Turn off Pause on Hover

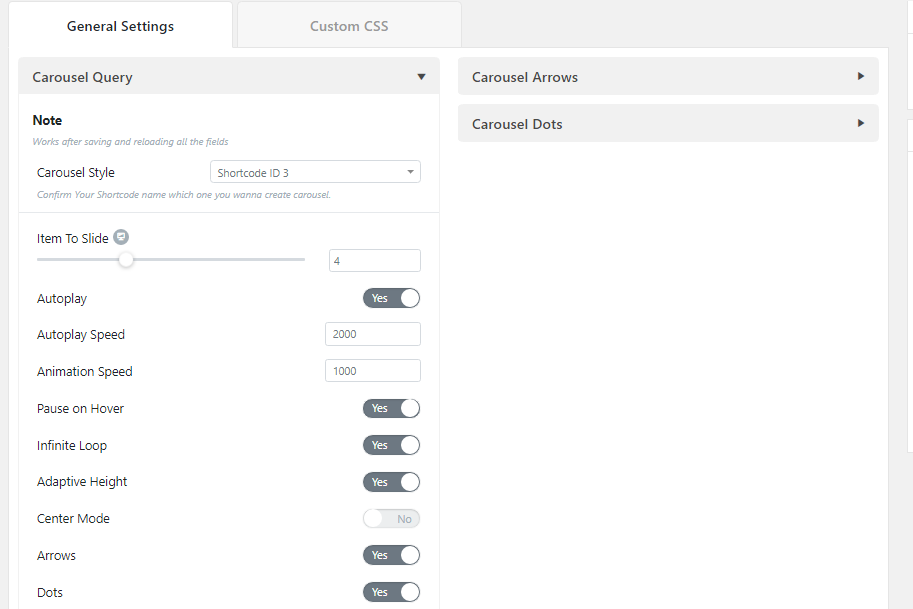[x=391, y=408]
